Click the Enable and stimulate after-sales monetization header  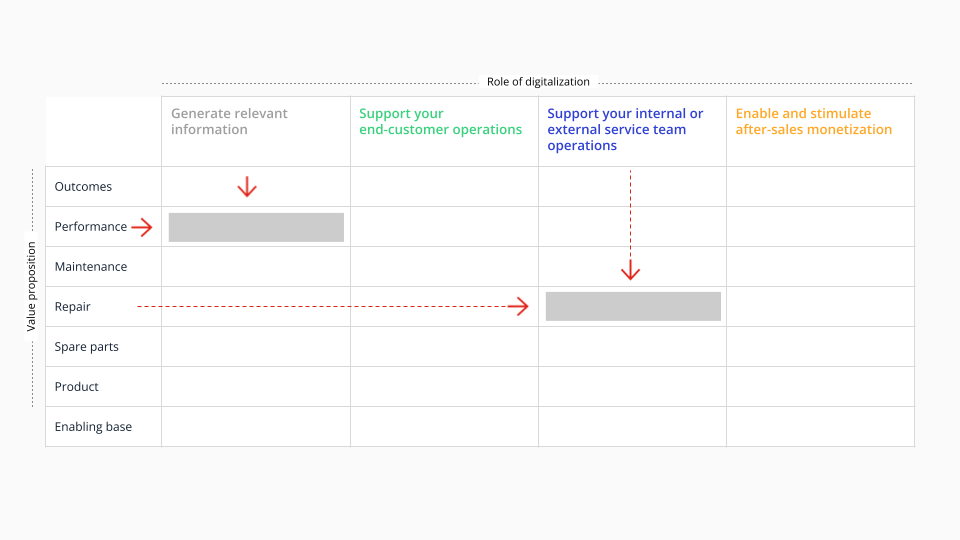[814, 121]
